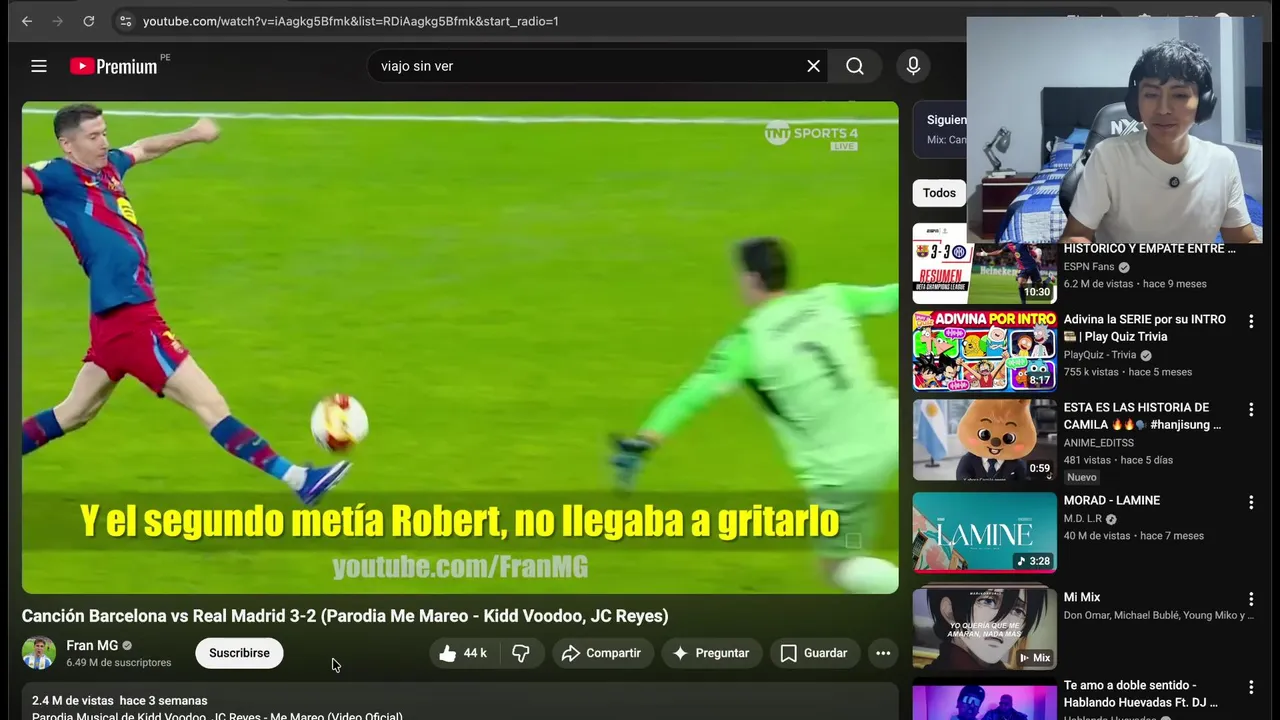Share the video via Compartir
The height and width of the screenshot is (720, 1280).
click(x=601, y=653)
